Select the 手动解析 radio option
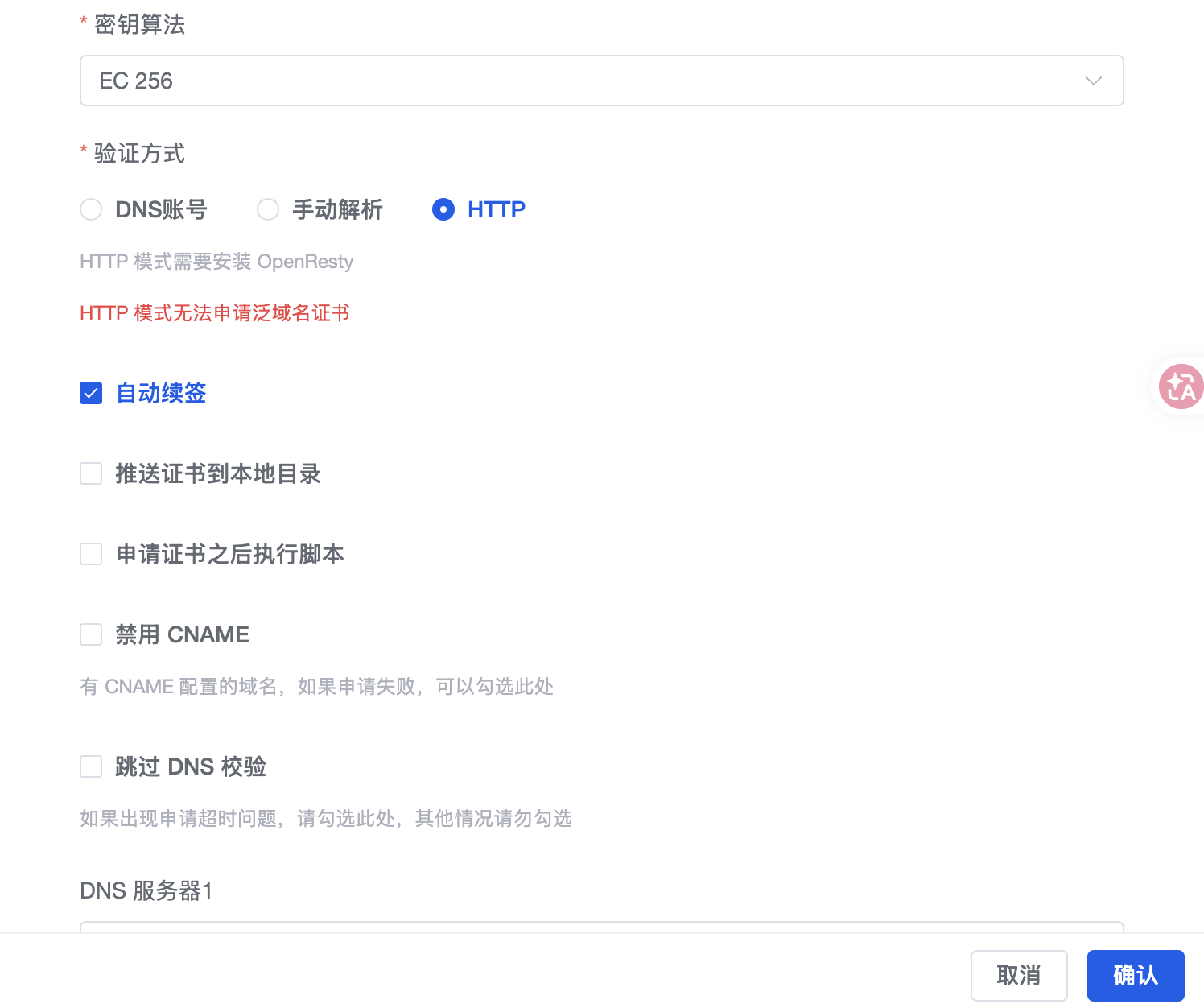Image resolution: width=1204 pixels, height=1008 pixels. coord(268,209)
